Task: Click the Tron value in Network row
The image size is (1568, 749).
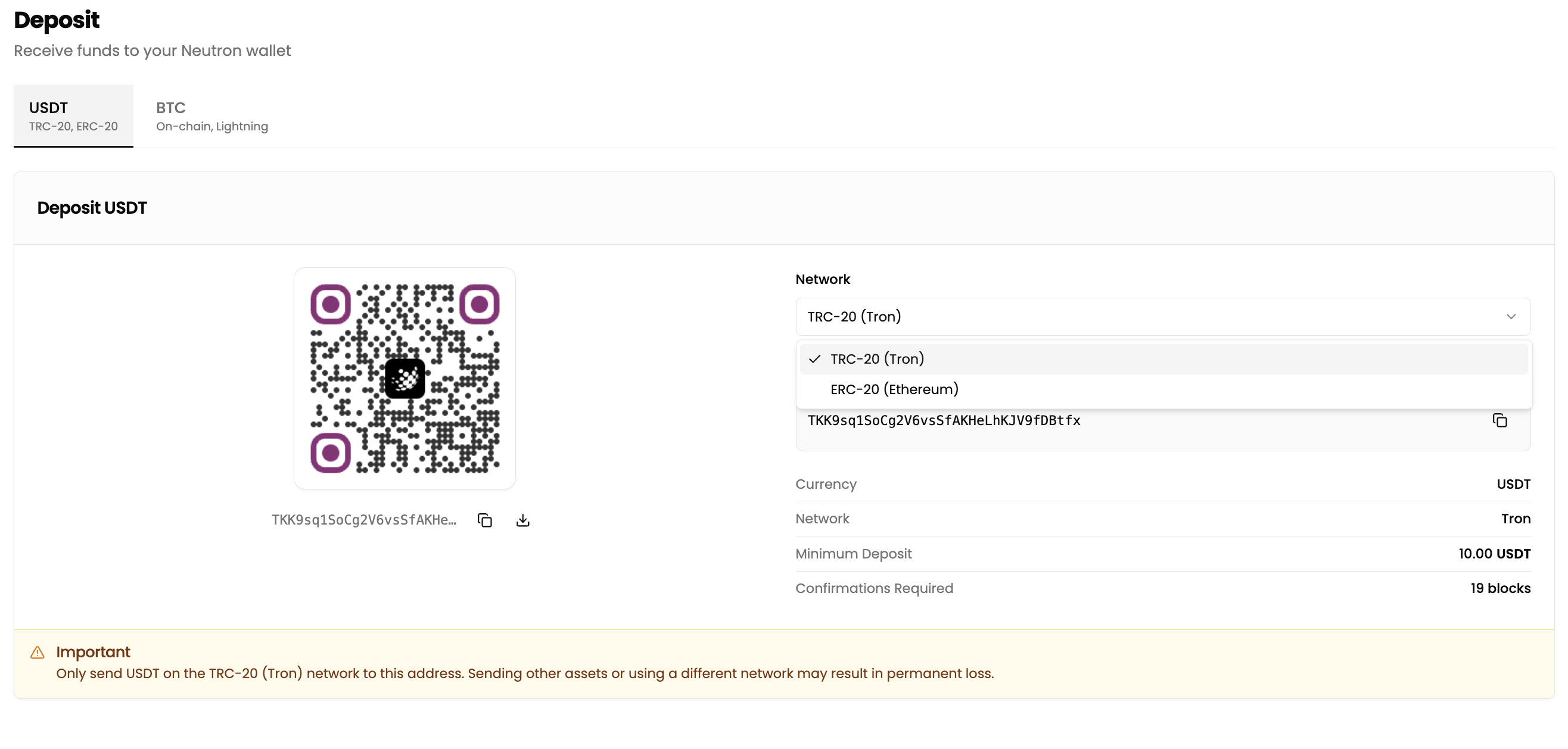Action: (1515, 519)
